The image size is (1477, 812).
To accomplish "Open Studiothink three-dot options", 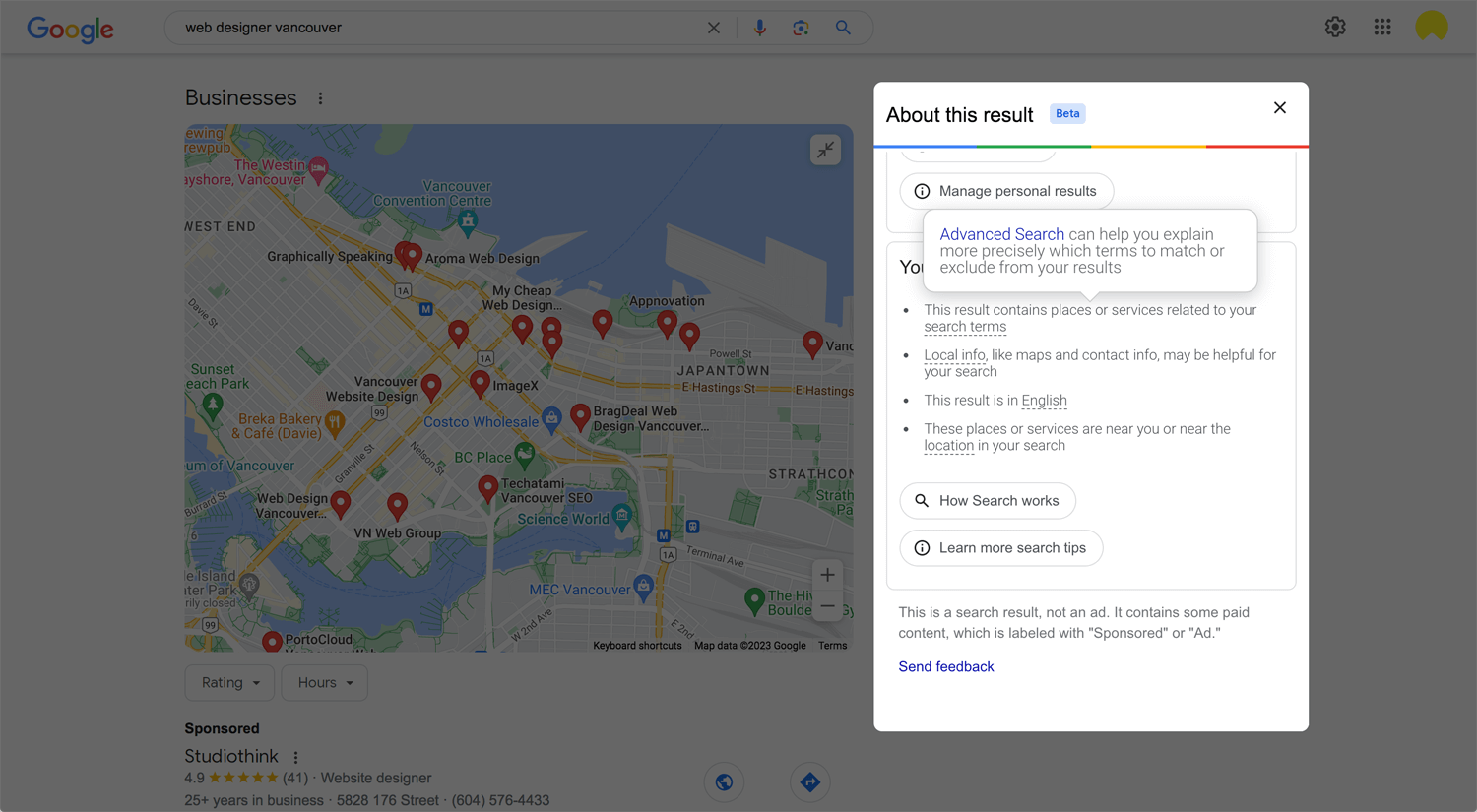I will coord(295,757).
